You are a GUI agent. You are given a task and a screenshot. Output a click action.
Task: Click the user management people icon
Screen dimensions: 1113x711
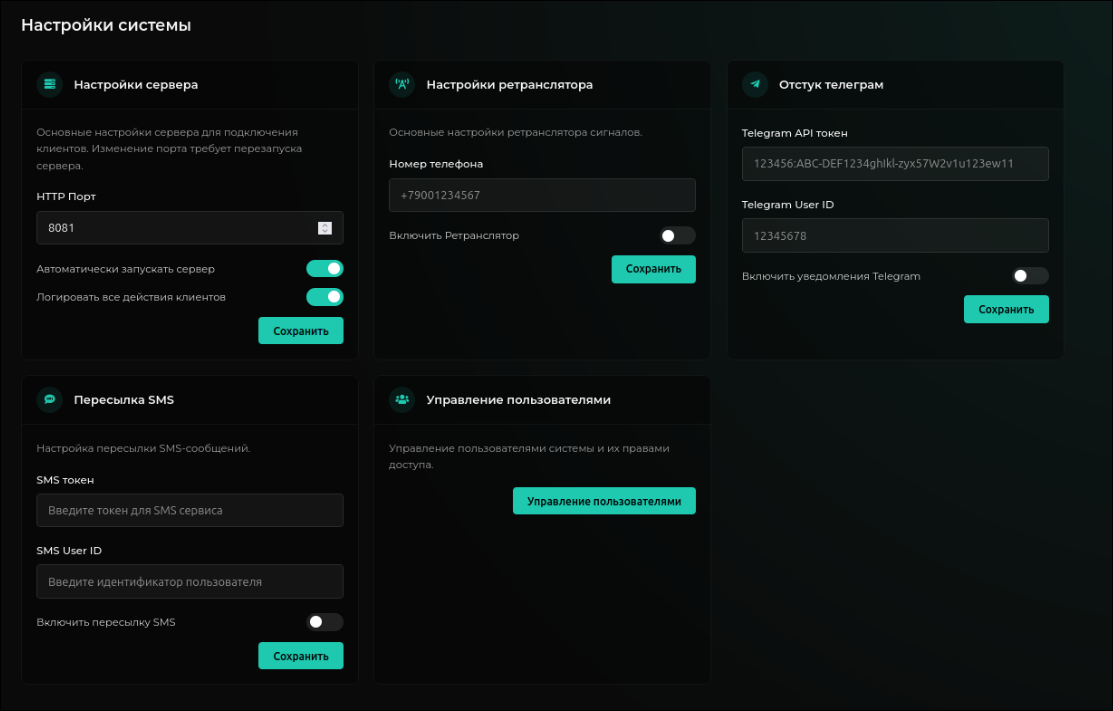(x=402, y=399)
